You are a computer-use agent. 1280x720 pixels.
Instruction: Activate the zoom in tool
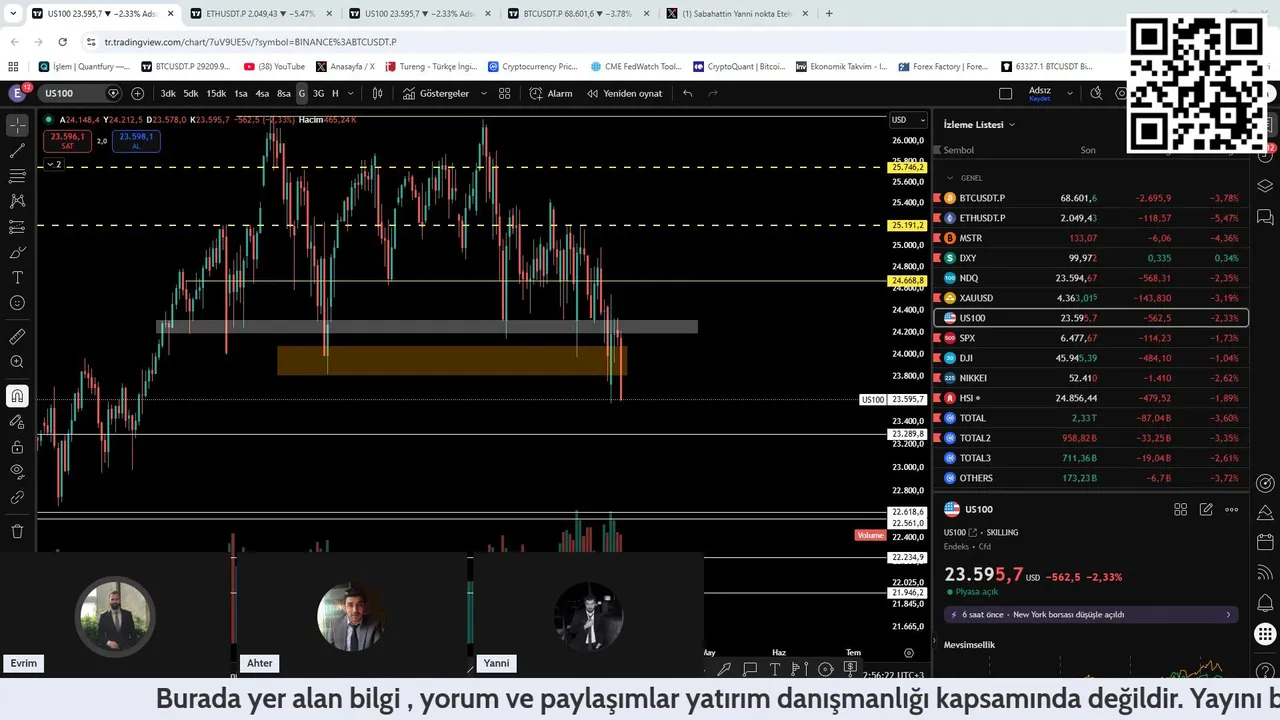(x=17, y=362)
